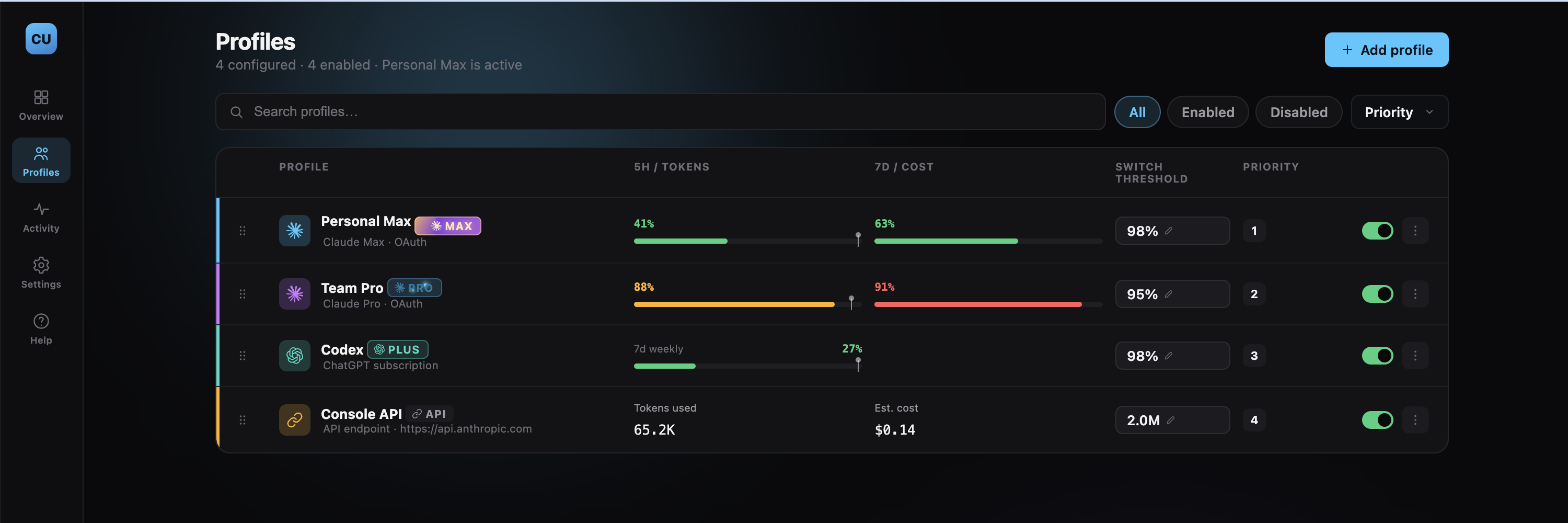This screenshot has height=523, width=1568.
Task: Open Help from the sidebar
Action: [41, 329]
